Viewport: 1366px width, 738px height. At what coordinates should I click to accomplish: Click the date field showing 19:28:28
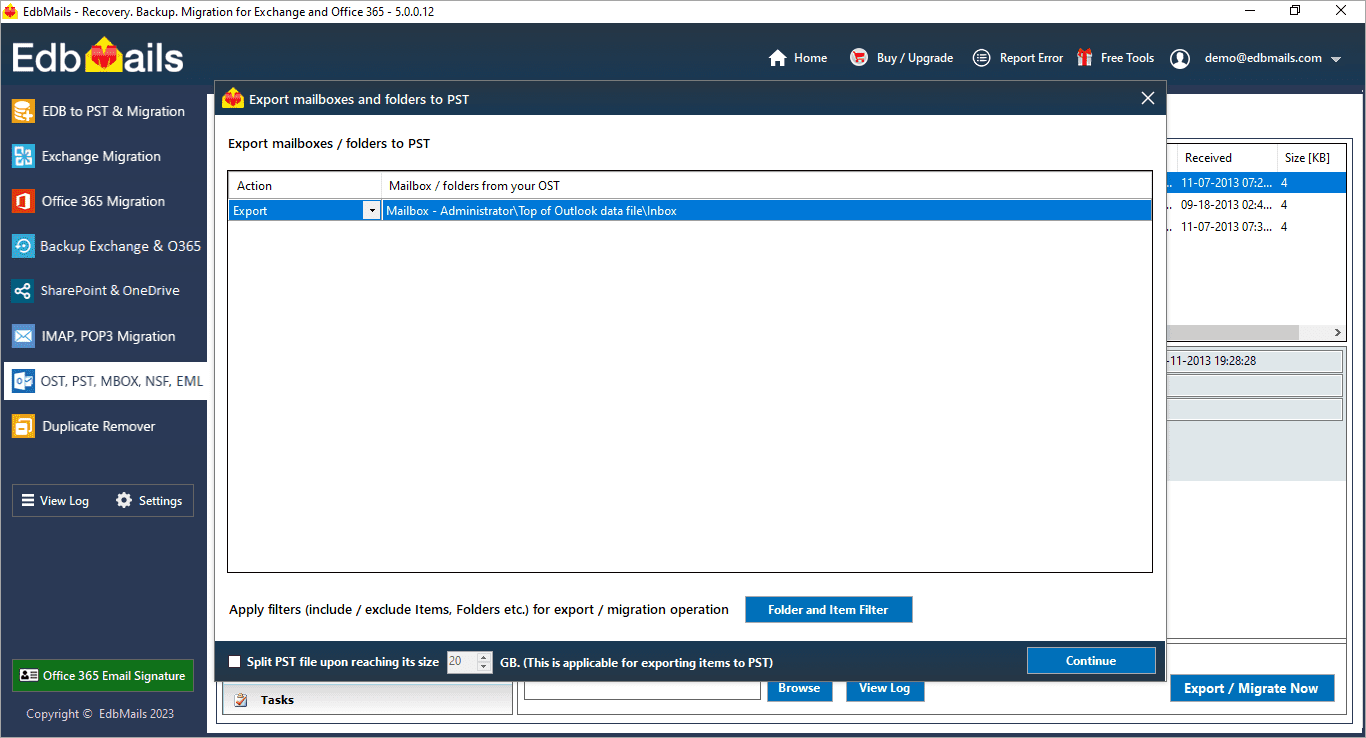1254,361
